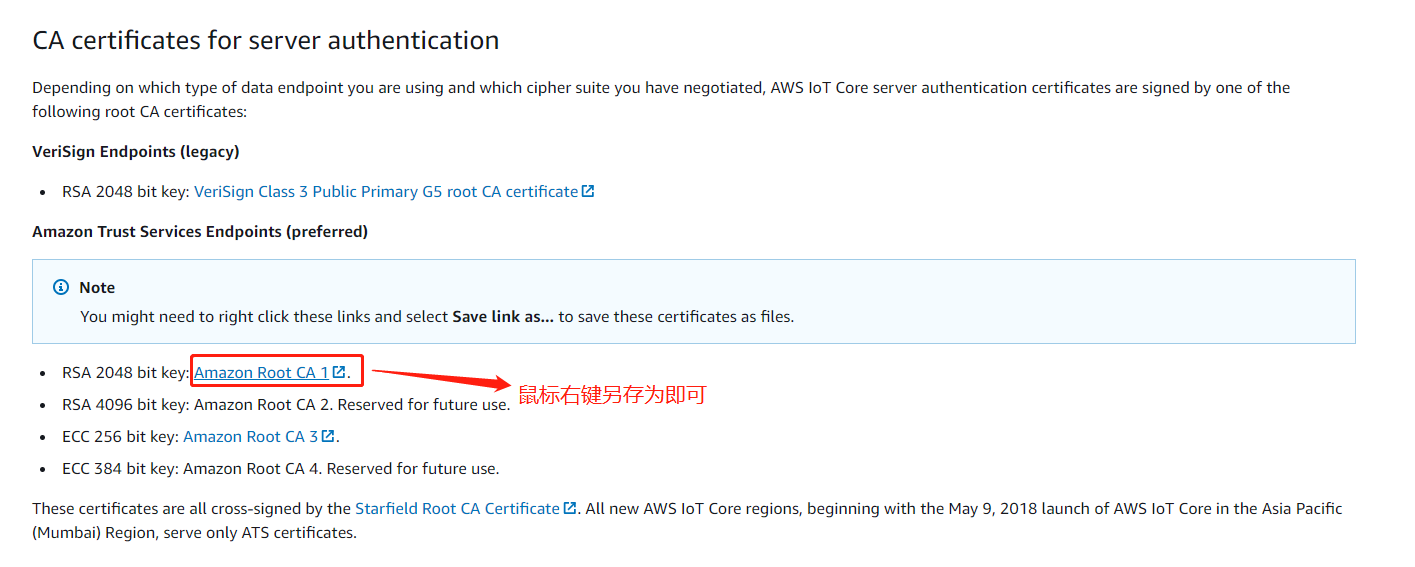Open the Amazon Root CA 3 link
The width and height of the screenshot is (1415, 567).
(250, 436)
